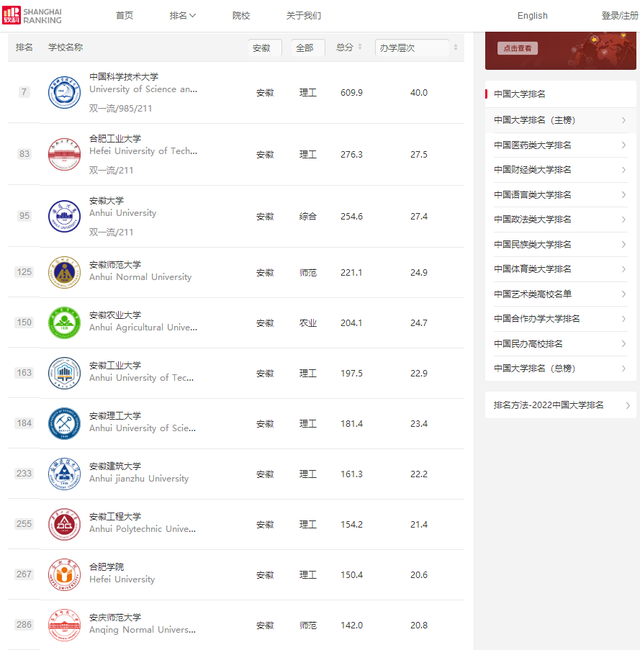Open the 安庆师范大学 name link

click(x=115, y=617)
